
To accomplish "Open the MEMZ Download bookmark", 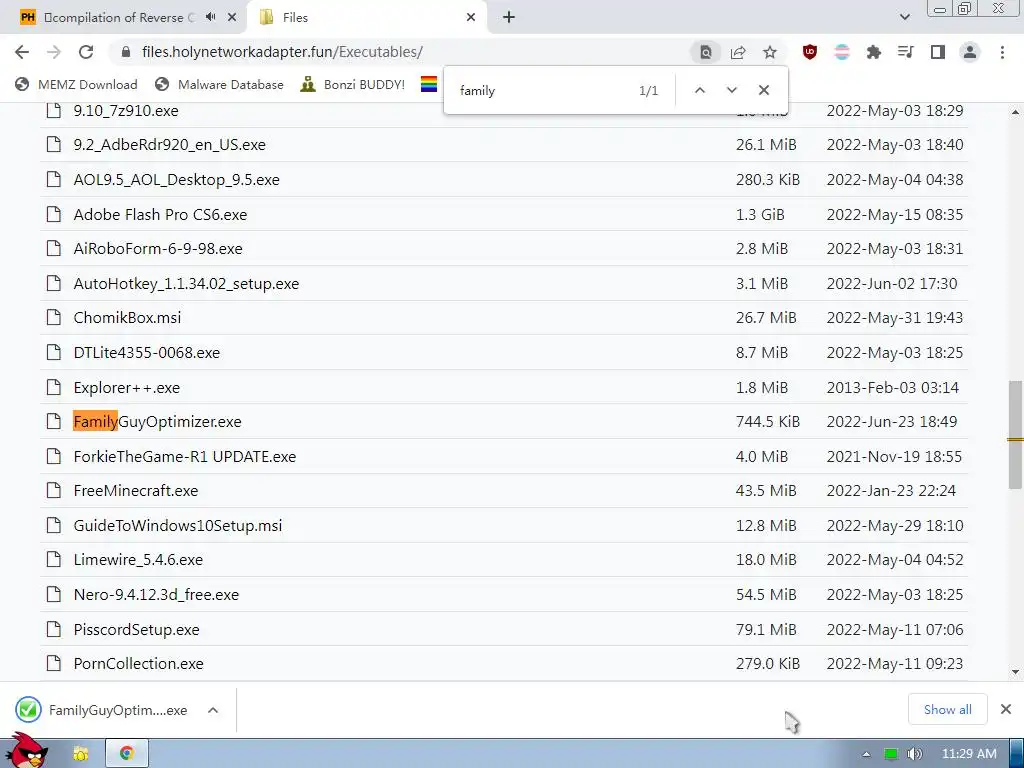I will pos(76,84).
